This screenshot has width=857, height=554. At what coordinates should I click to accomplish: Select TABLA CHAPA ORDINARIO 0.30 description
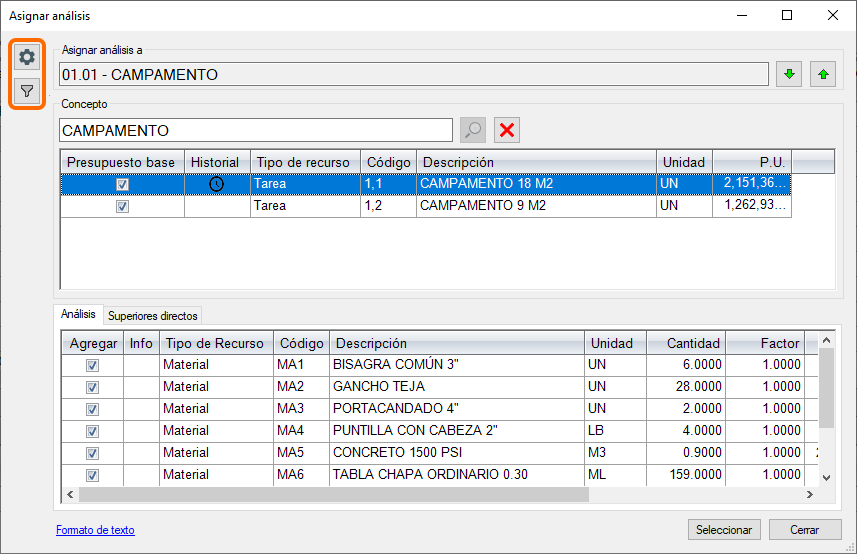(x=456, y=474)
